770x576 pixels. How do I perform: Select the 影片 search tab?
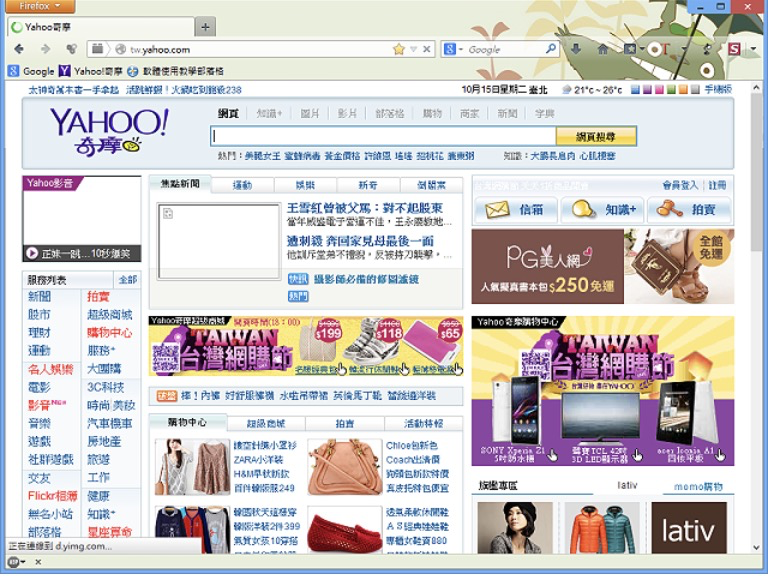(x=347, y=113)
